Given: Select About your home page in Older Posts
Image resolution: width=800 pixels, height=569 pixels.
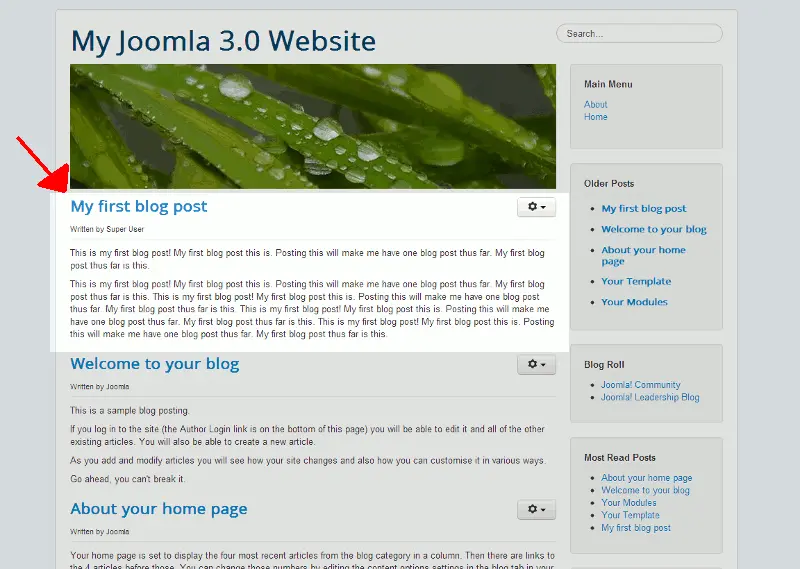Looking at the screenshot, I should (643, 255).
